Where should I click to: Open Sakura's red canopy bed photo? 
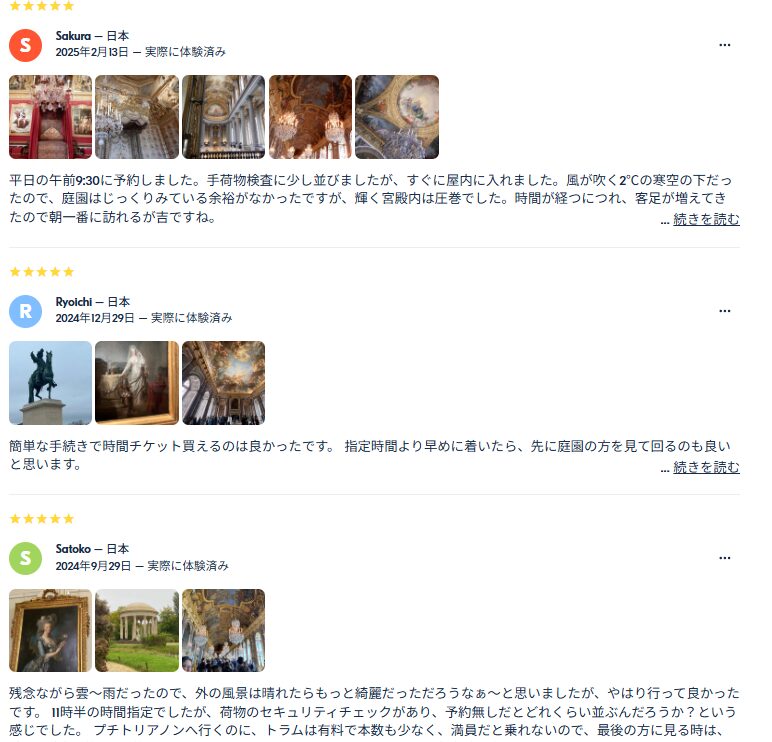click(x=50, y=117)
